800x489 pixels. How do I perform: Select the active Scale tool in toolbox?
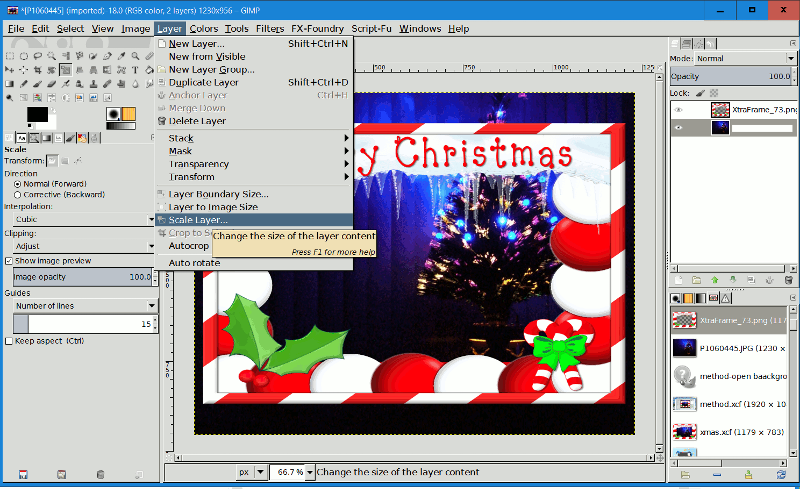point(65,70)
